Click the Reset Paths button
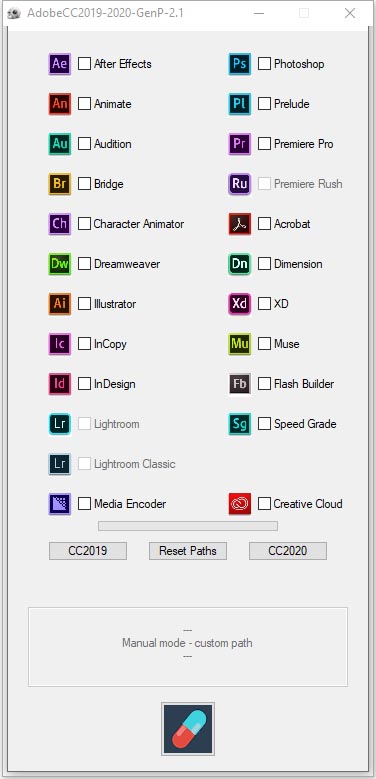 (x=188, y=551)
